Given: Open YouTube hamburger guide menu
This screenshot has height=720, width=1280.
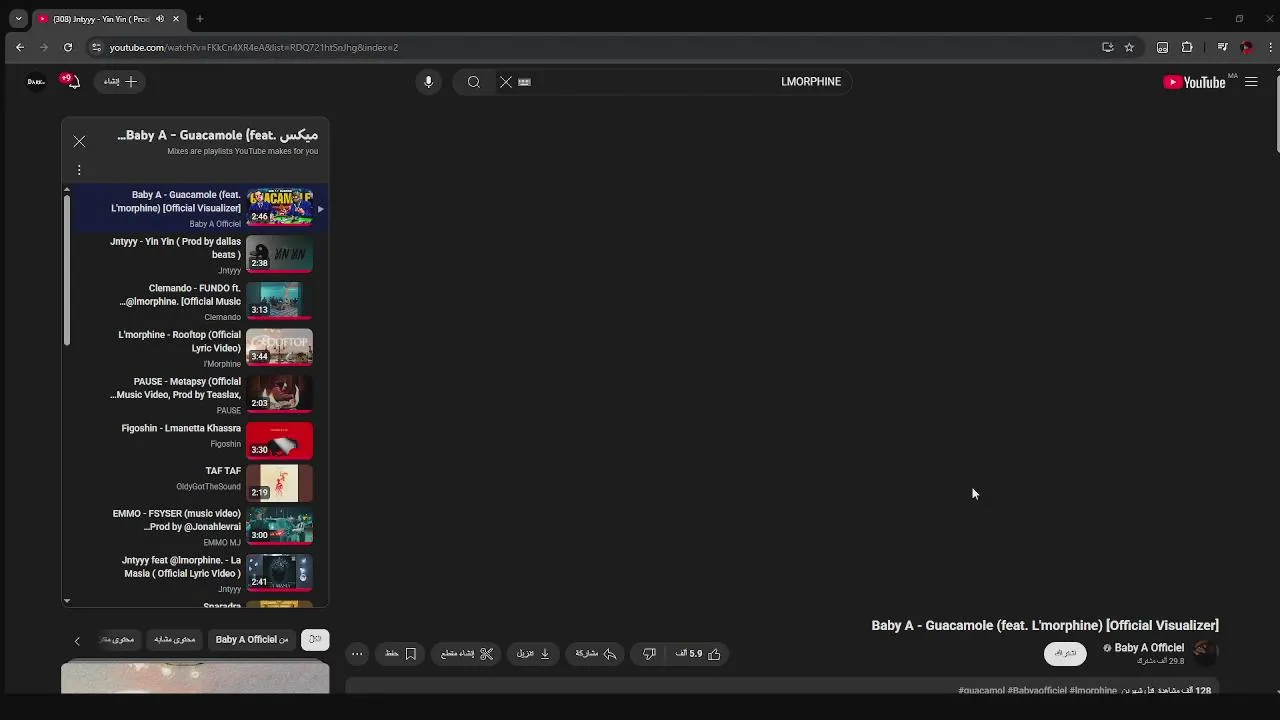Looking at the screenshot, I should tap(1251, 82).
